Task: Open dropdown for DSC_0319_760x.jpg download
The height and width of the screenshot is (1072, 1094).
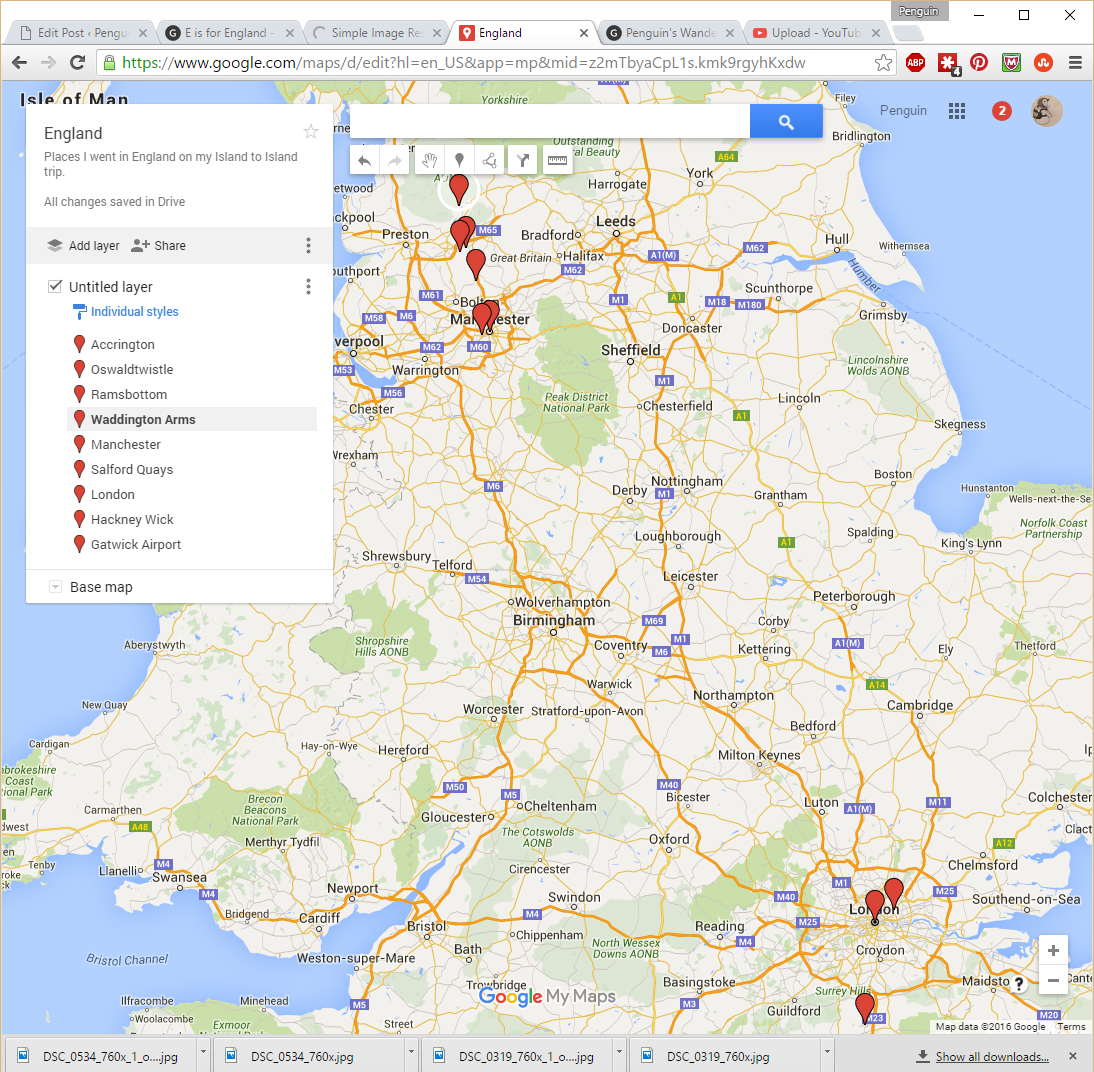Action: coord(827,1053)
